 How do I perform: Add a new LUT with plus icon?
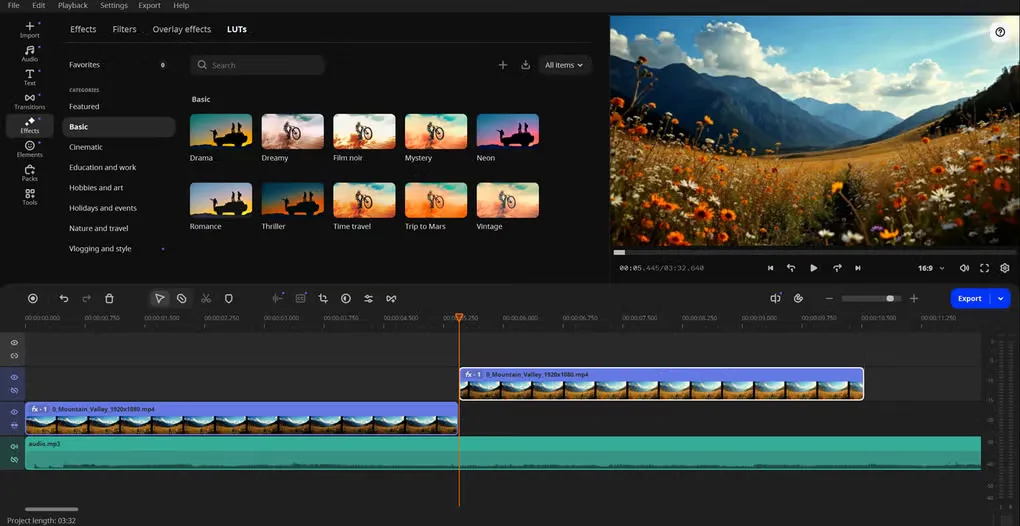(502, 65)
